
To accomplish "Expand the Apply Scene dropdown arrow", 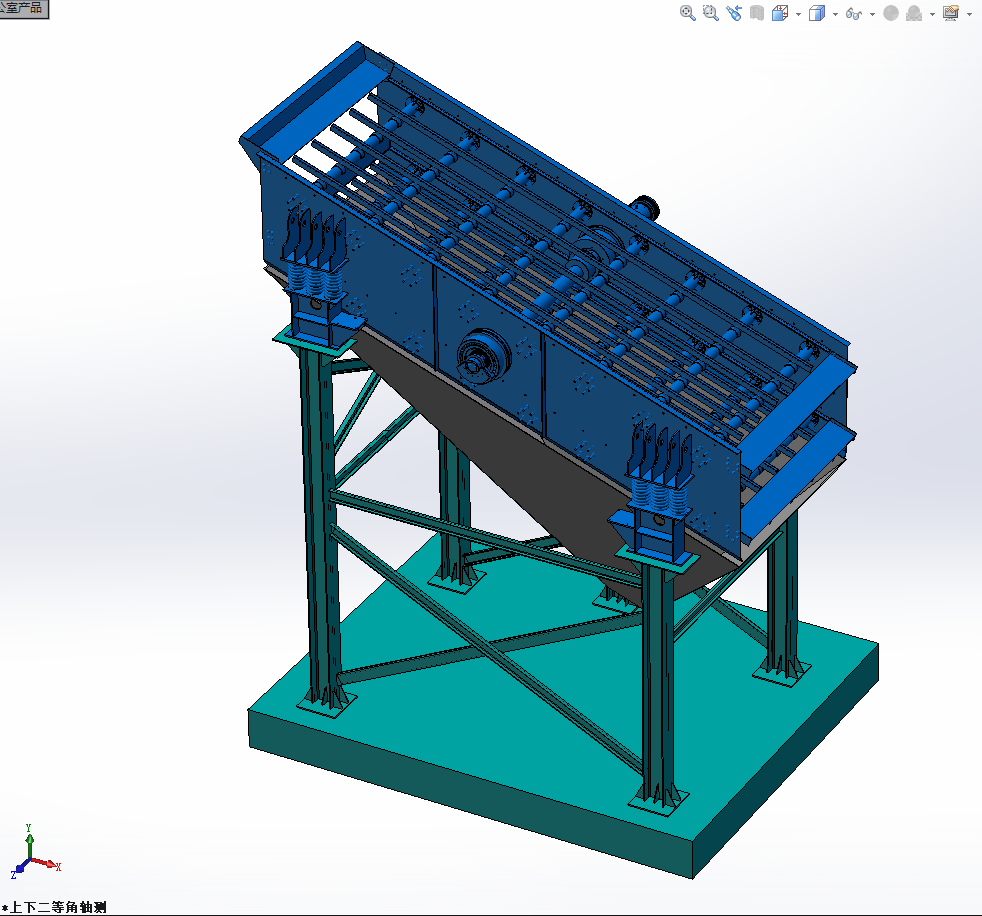I will [x=932, y=14].
